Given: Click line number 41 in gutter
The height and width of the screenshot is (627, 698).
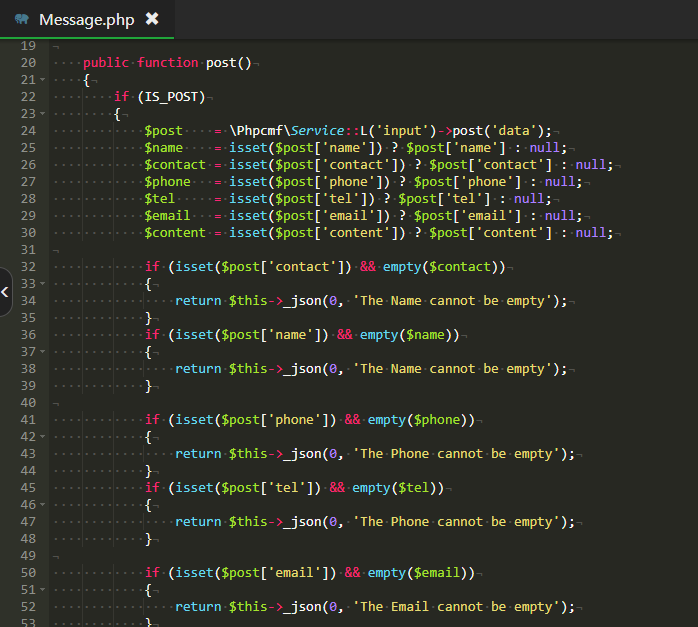Looking at the screenshot, I should coord(28,420).
